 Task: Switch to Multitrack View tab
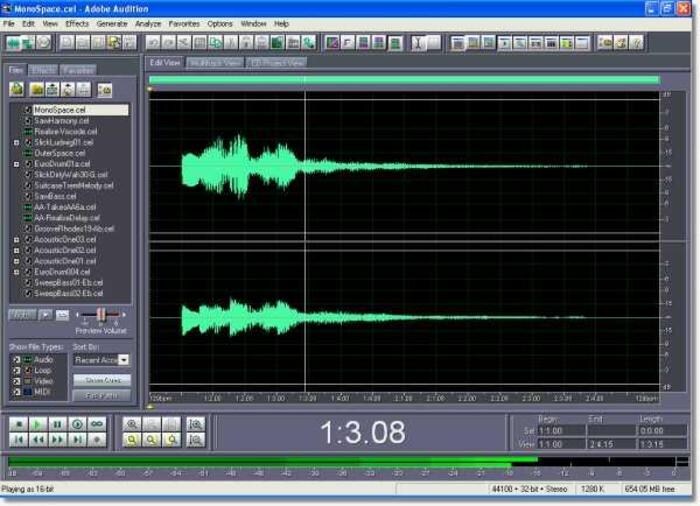[215, 63]
